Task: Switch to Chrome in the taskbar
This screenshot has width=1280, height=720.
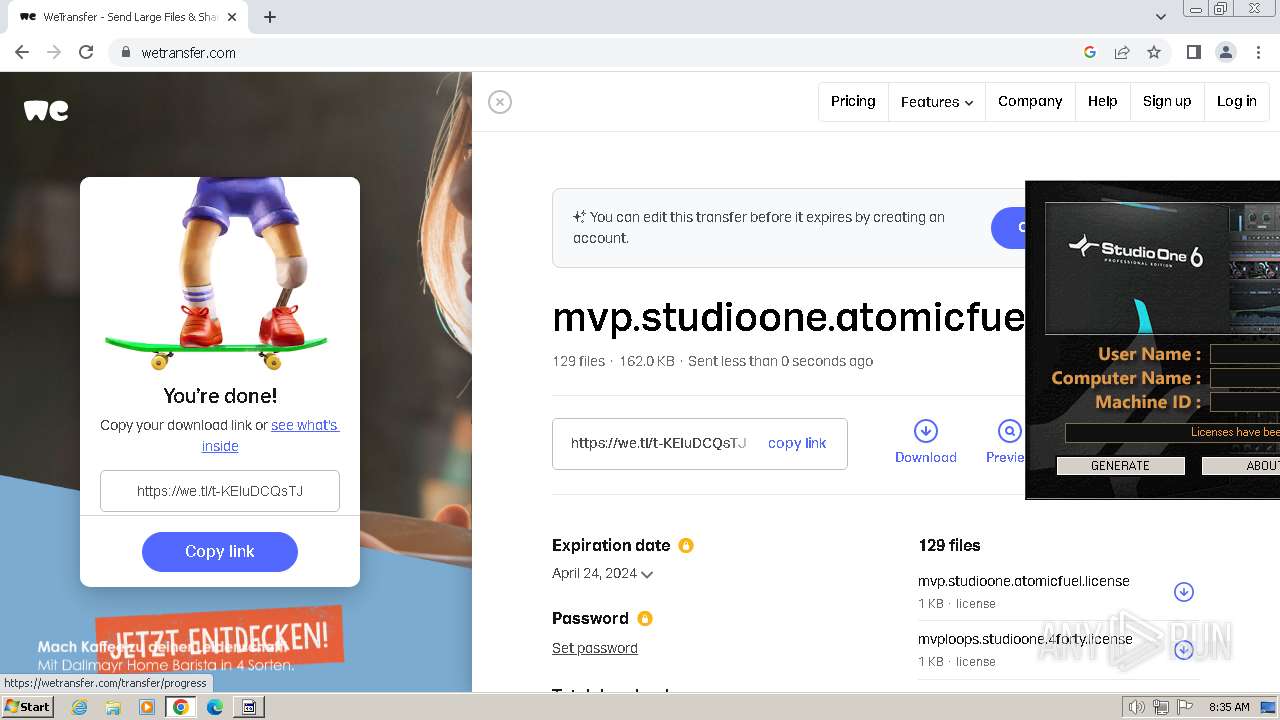Action: point(181,707)
